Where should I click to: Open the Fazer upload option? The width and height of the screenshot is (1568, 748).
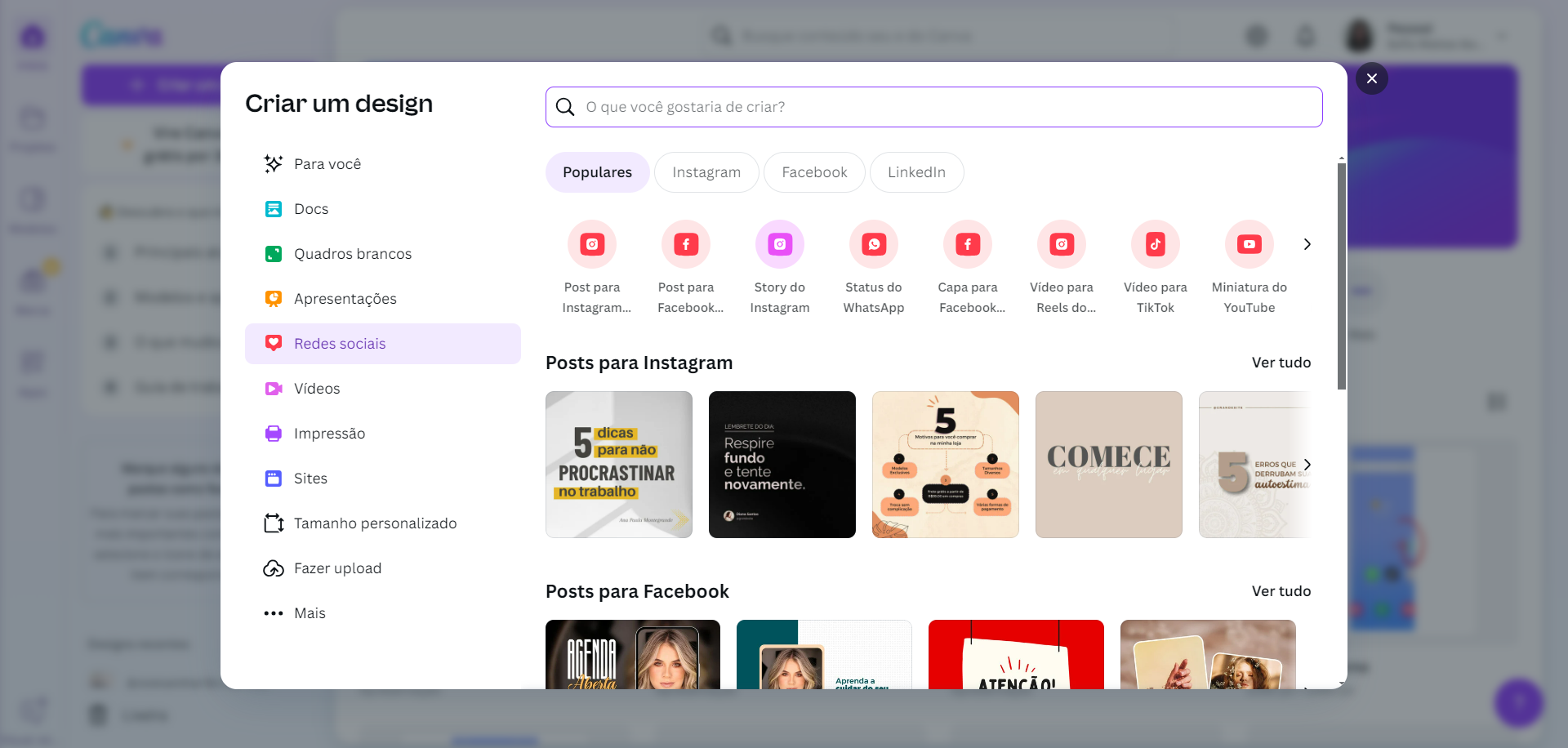pos(337,568)
